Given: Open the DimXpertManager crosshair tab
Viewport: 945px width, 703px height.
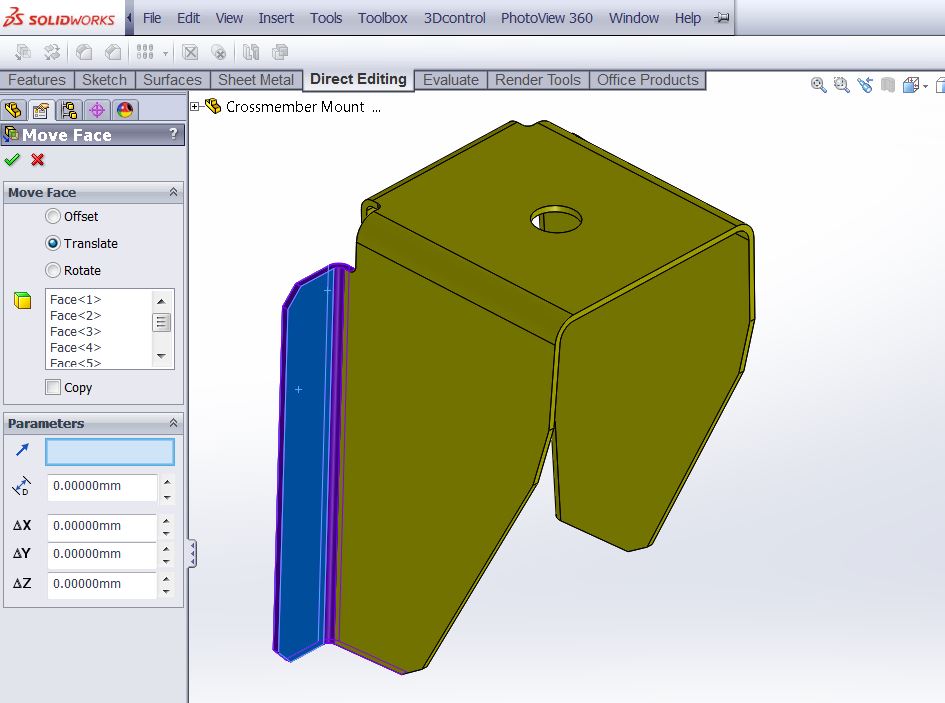Looking at the screenshot, I should [96, 110].
